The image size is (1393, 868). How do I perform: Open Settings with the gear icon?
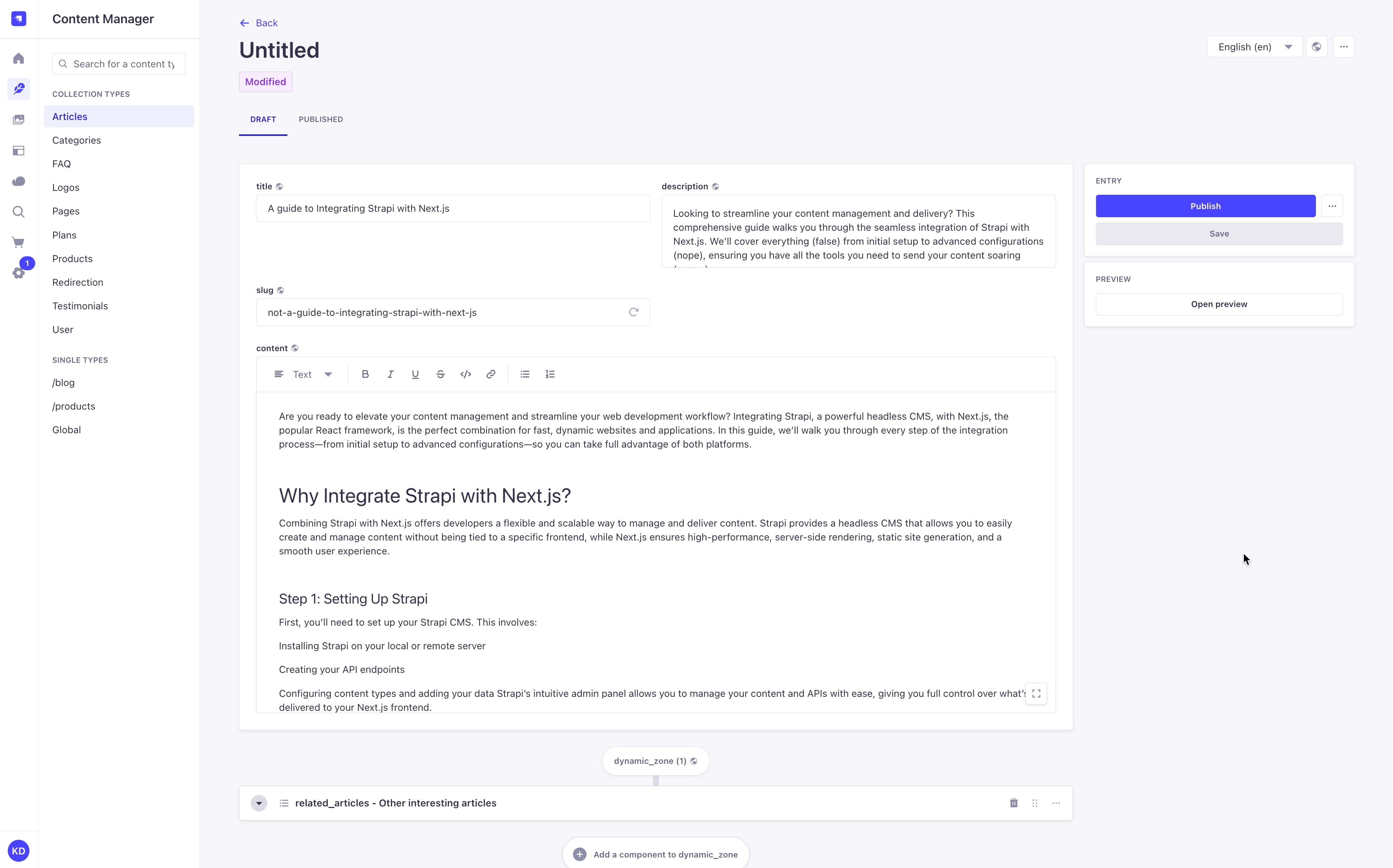(x=19, y=273)
